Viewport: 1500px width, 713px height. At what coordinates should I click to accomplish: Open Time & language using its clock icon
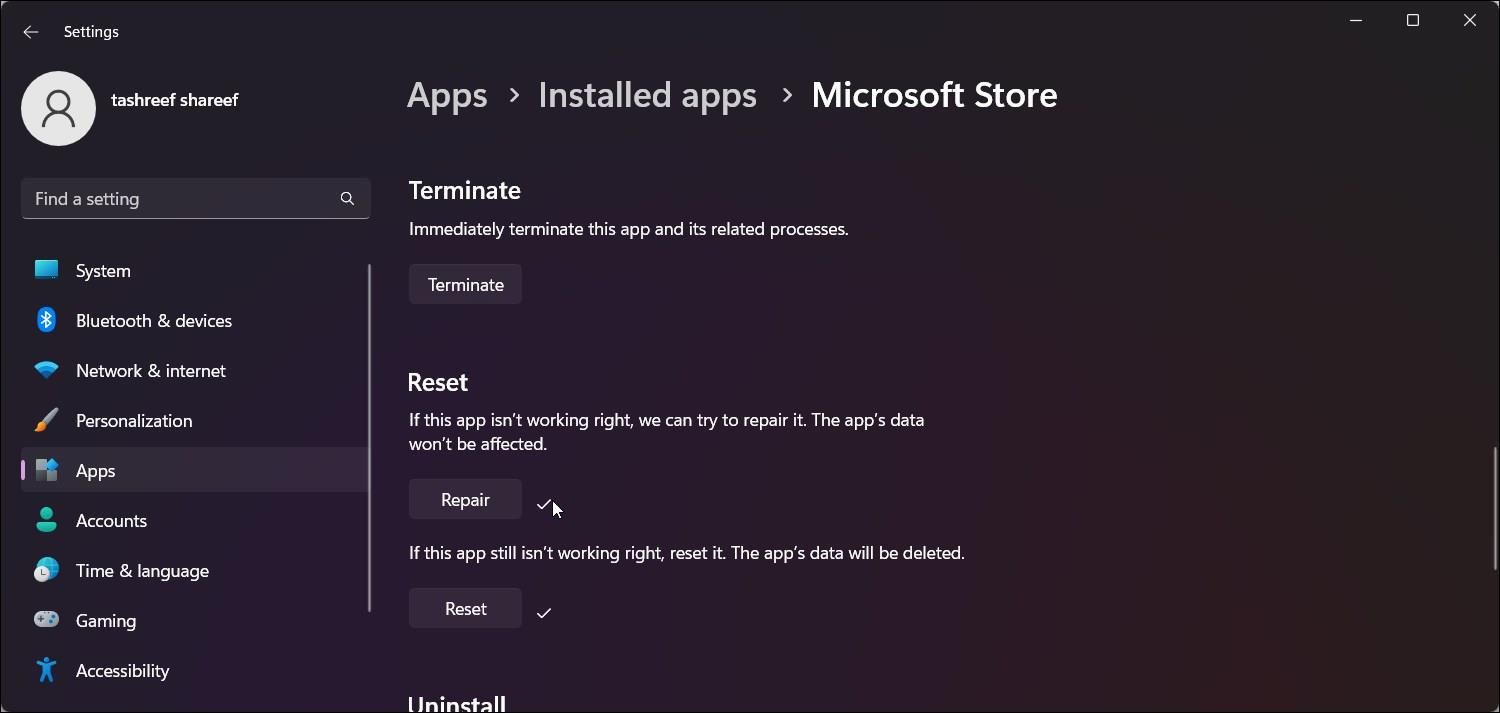(47, 569)
